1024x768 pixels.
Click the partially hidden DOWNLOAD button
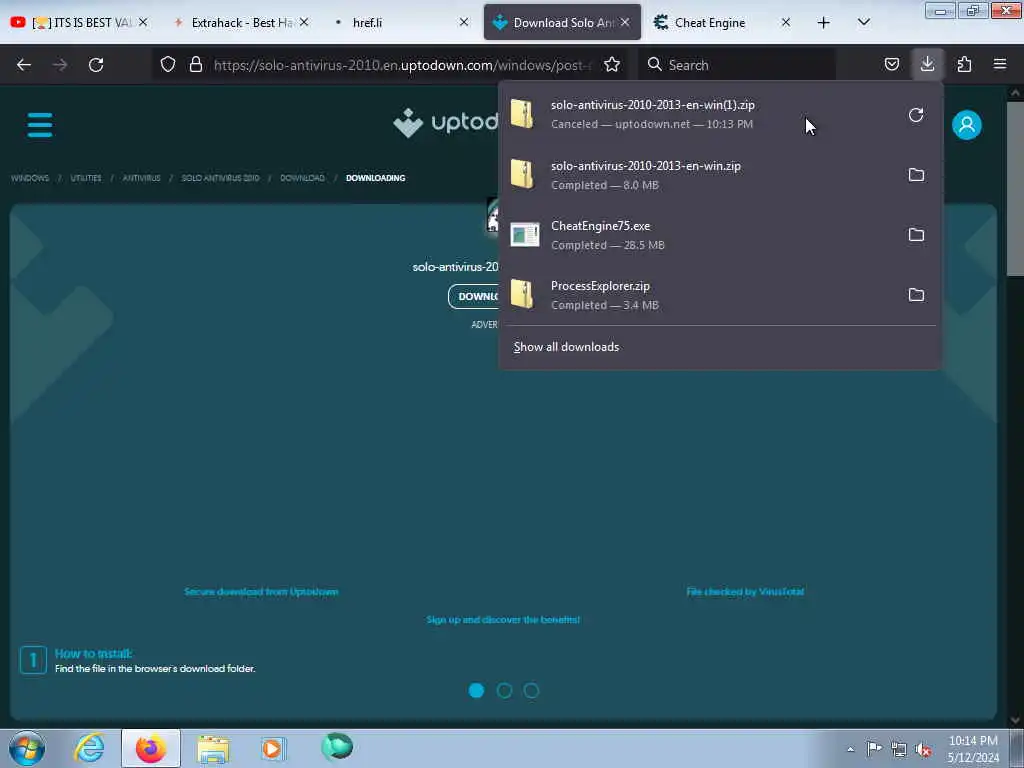[474, 296]
